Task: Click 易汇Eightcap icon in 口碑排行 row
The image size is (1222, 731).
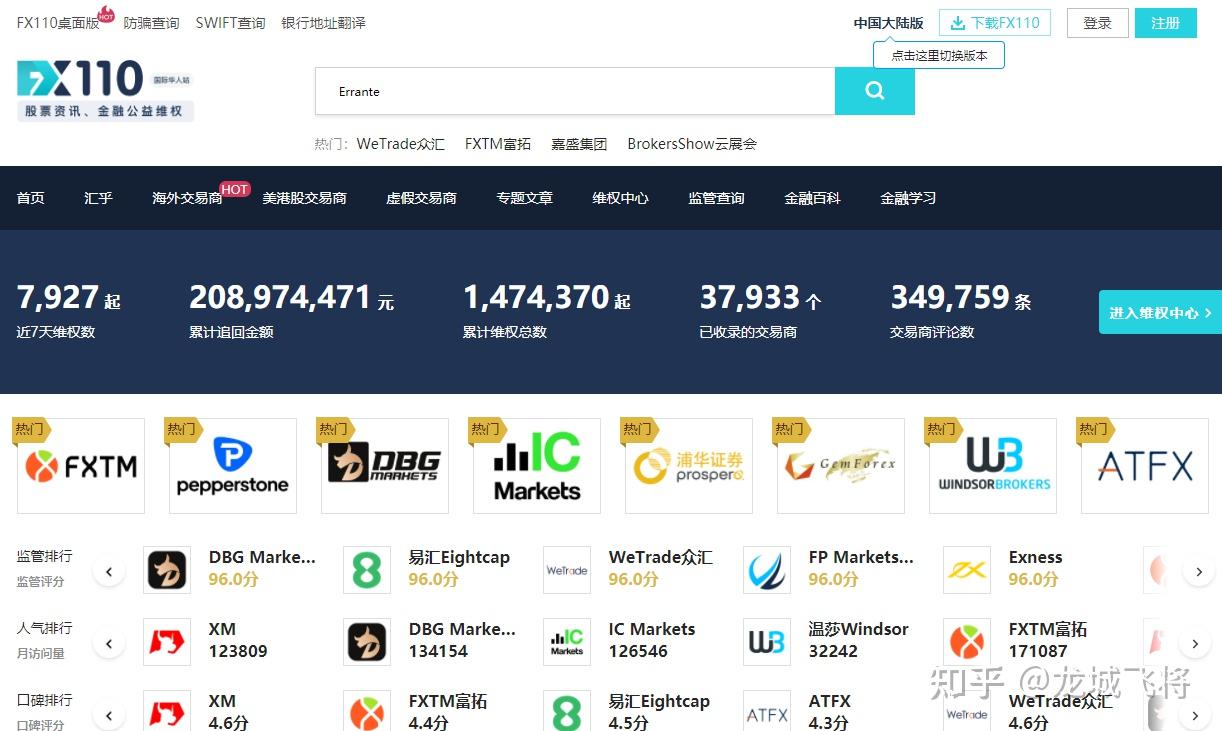Action: coord(567,712)
